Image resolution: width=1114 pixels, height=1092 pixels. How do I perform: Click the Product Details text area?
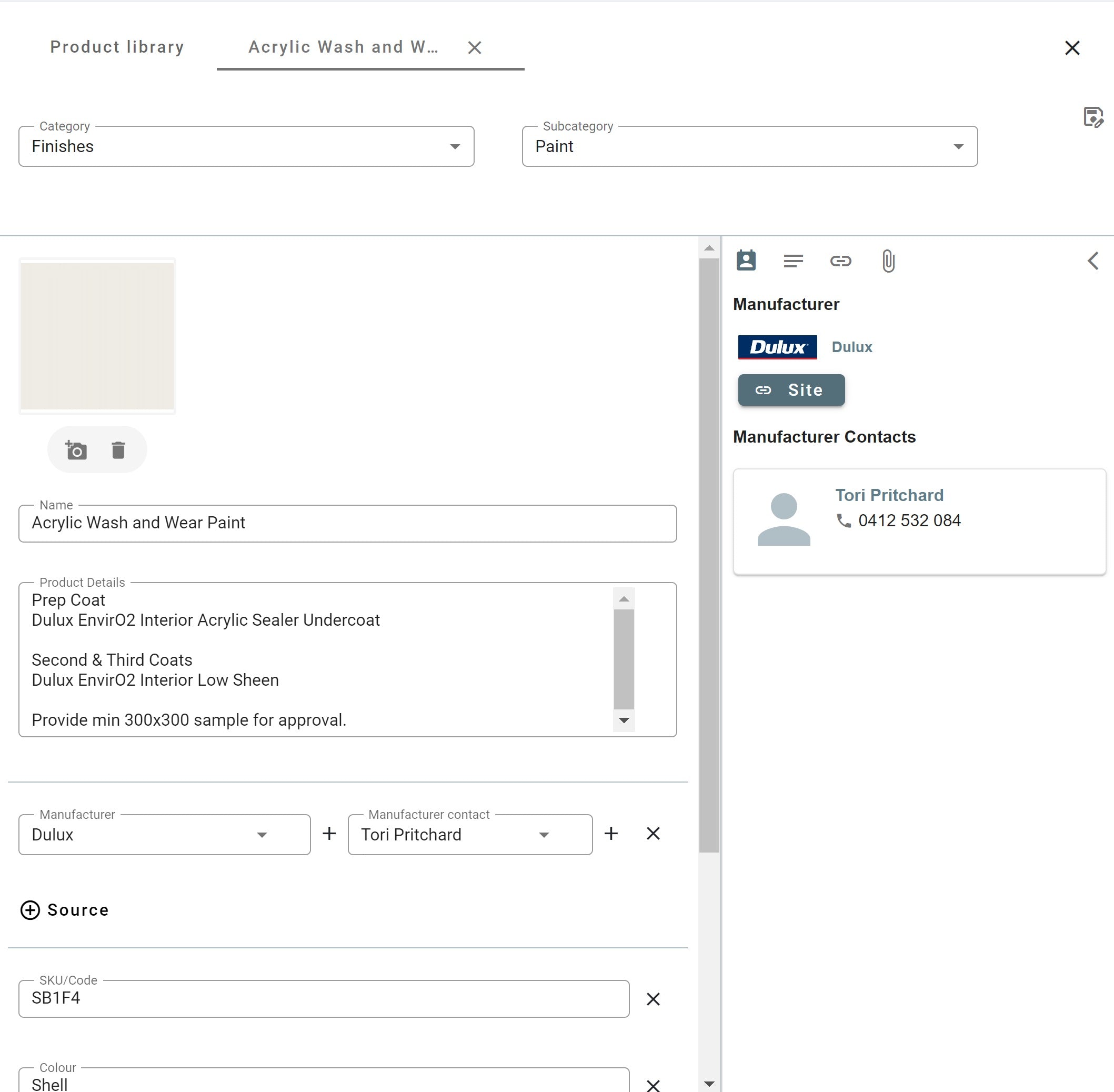click(x=347, y=659)
